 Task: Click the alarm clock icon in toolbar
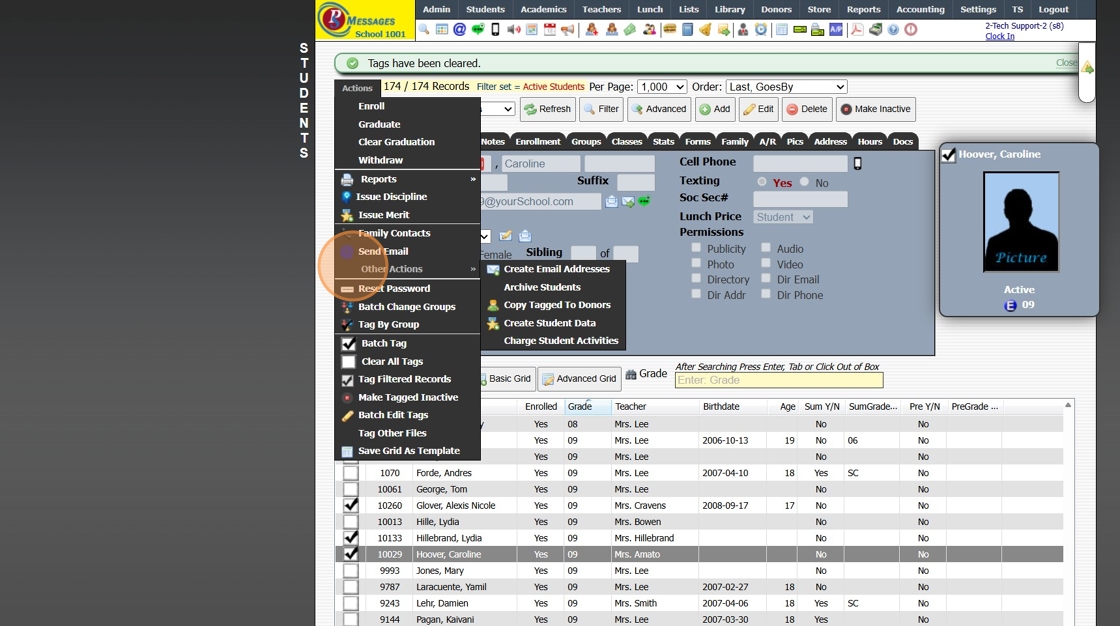[x=761, y=30]
